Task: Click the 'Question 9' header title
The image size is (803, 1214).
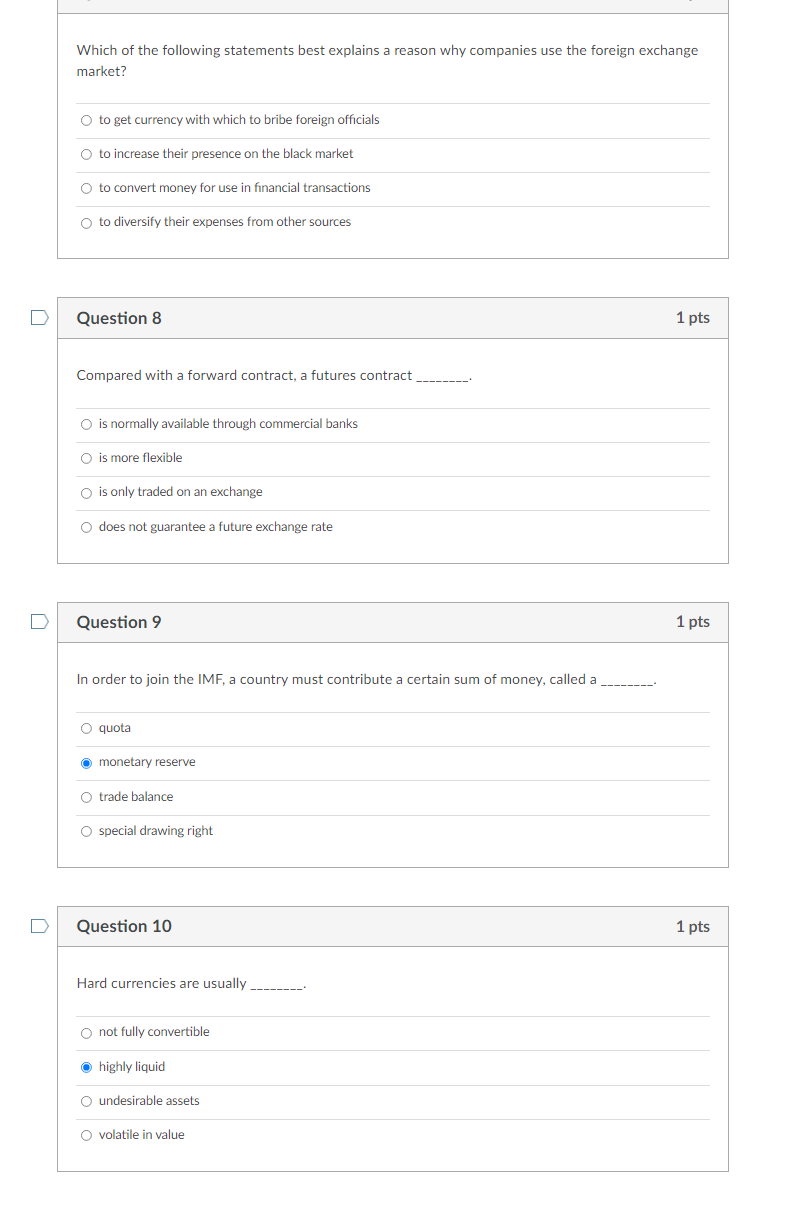Action: pyautogui.click(x=119, y=622)
